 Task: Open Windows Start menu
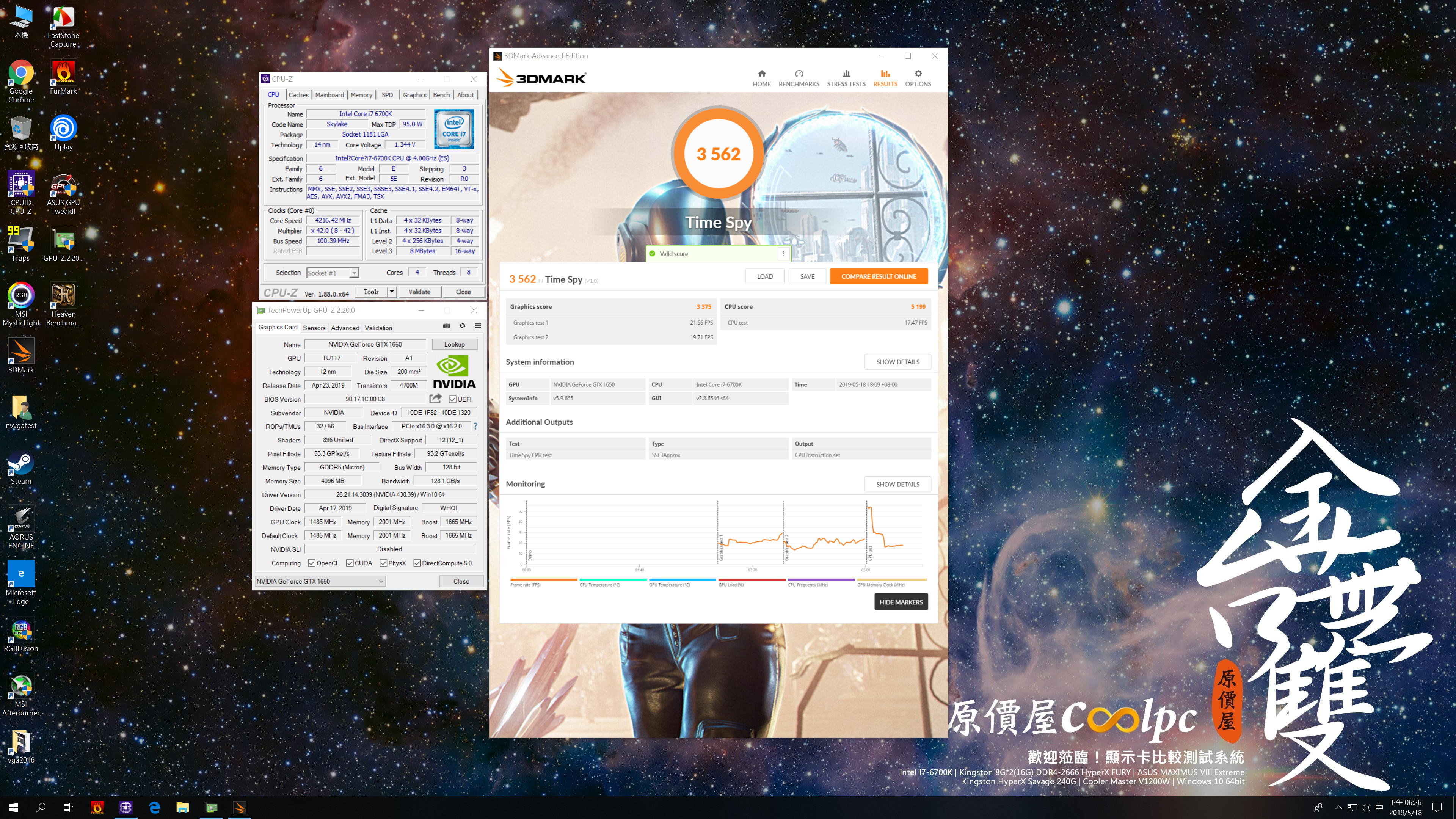click(14, 808)
